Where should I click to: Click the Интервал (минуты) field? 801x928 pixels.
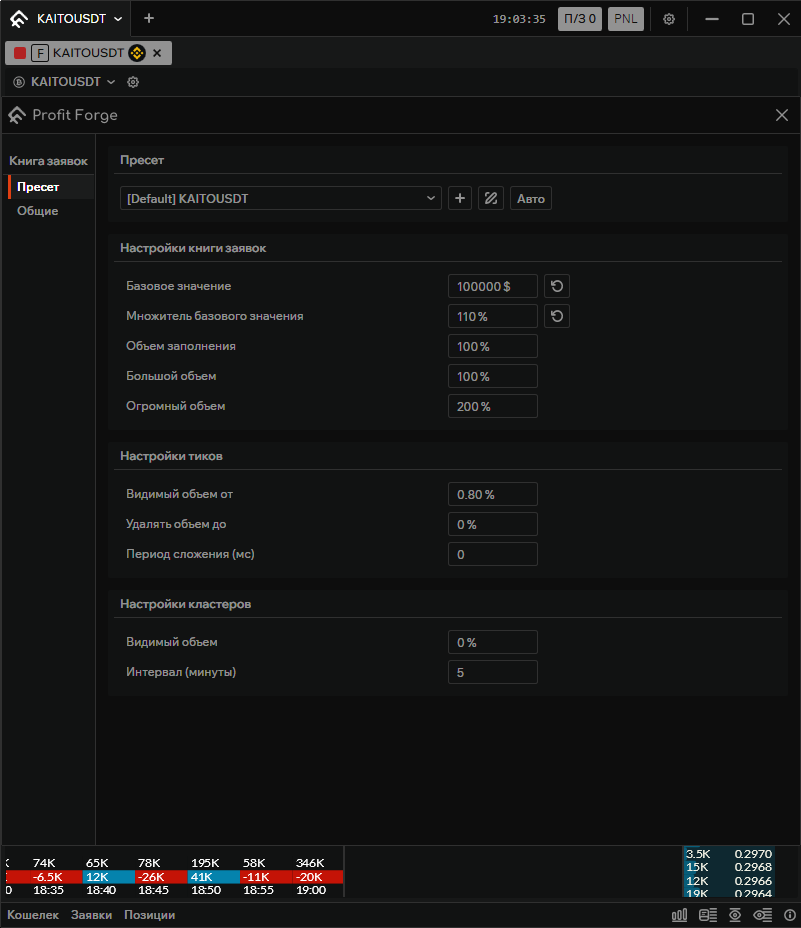(x=493, y=672)
